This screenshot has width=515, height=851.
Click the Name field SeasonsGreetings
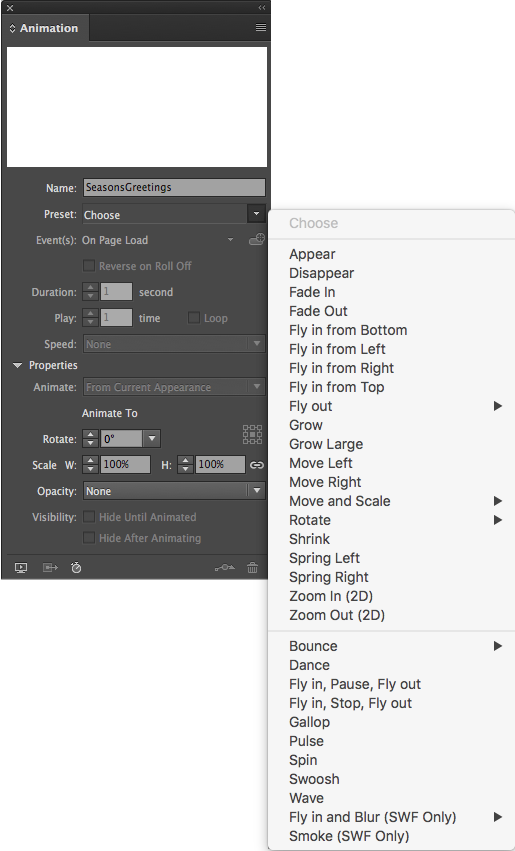click(174, 187)
